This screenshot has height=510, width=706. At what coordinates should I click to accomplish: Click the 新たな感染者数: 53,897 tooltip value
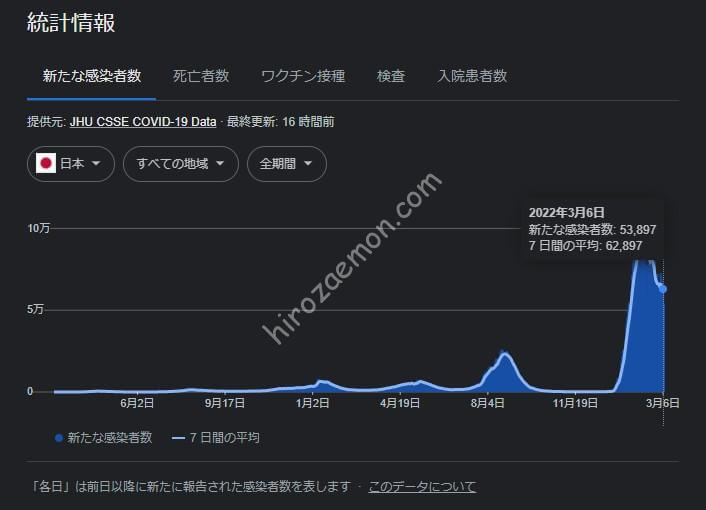coord(592,230)
